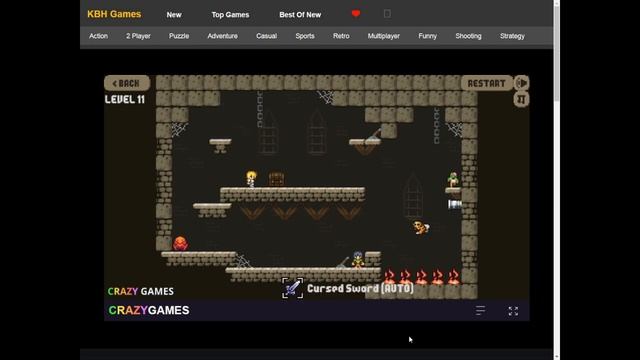The width and height of the screenshot is (640, 360).
Task: Open the CrazyGames hamburger menu icon
Action: (x=480, y=311)
